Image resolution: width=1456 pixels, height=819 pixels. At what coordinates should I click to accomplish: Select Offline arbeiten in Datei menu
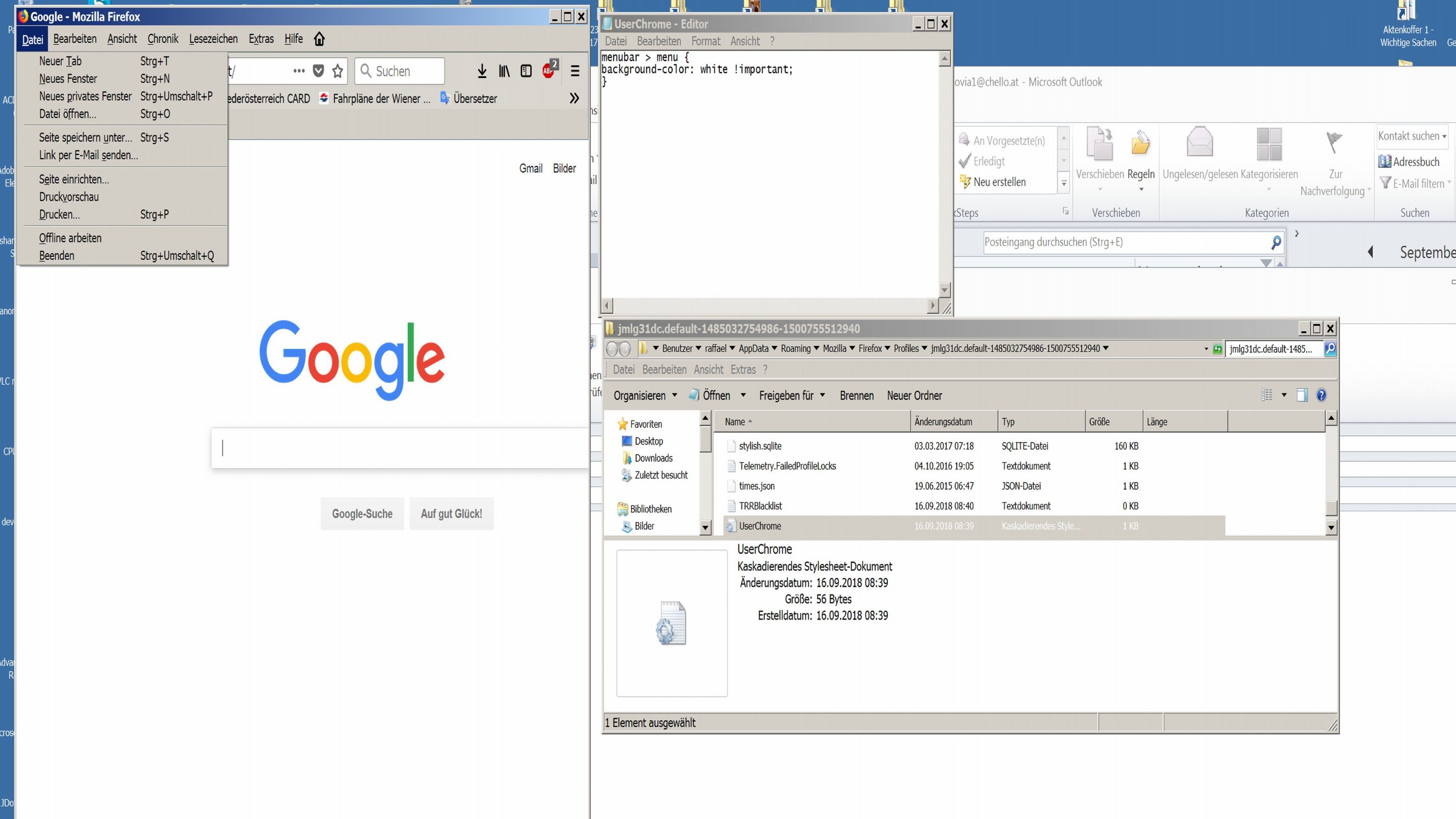pyautogui.click(x=70, y=238)
